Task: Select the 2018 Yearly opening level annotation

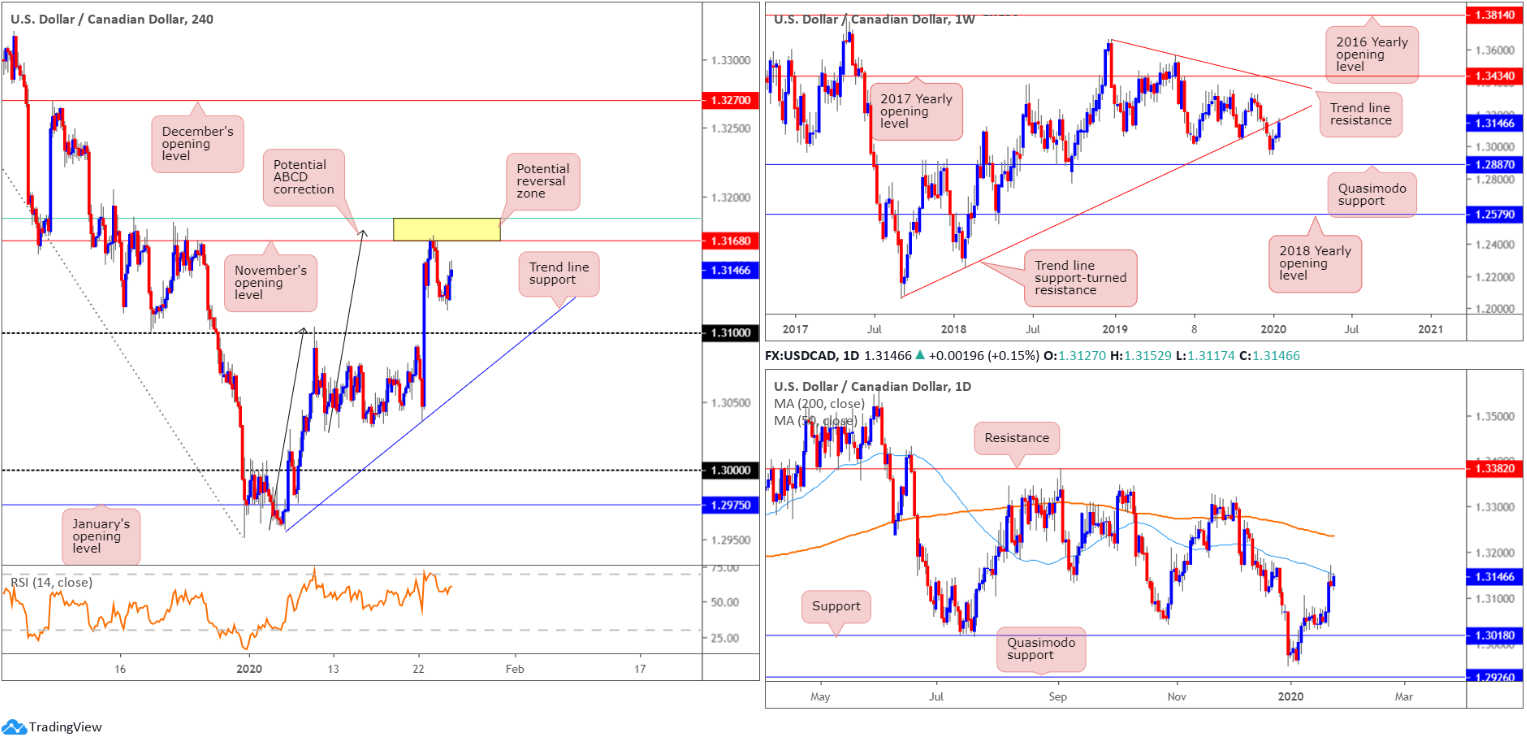Action: point(1315,263)
